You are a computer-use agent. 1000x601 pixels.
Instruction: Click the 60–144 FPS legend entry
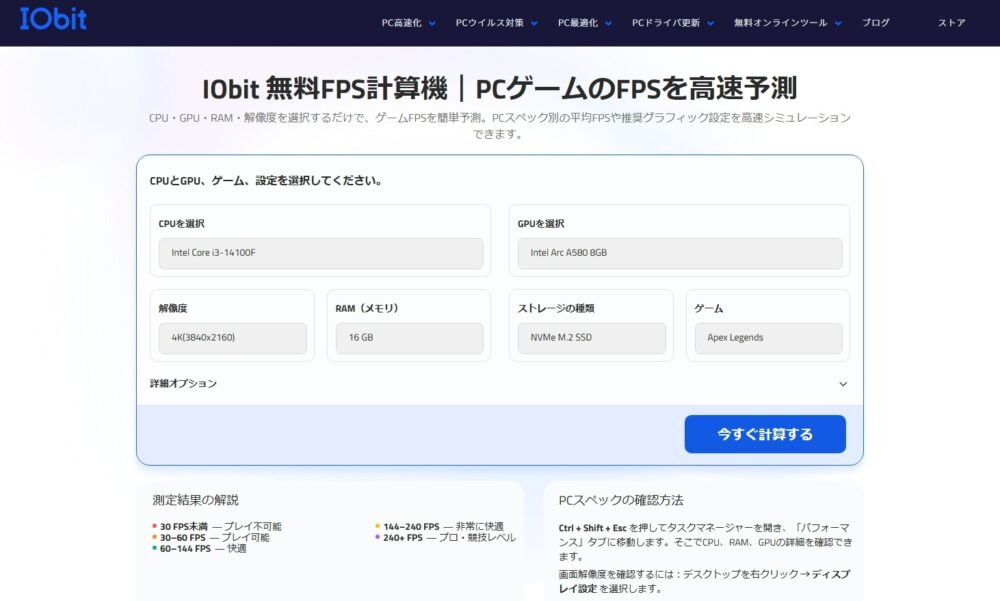[200, 549]
